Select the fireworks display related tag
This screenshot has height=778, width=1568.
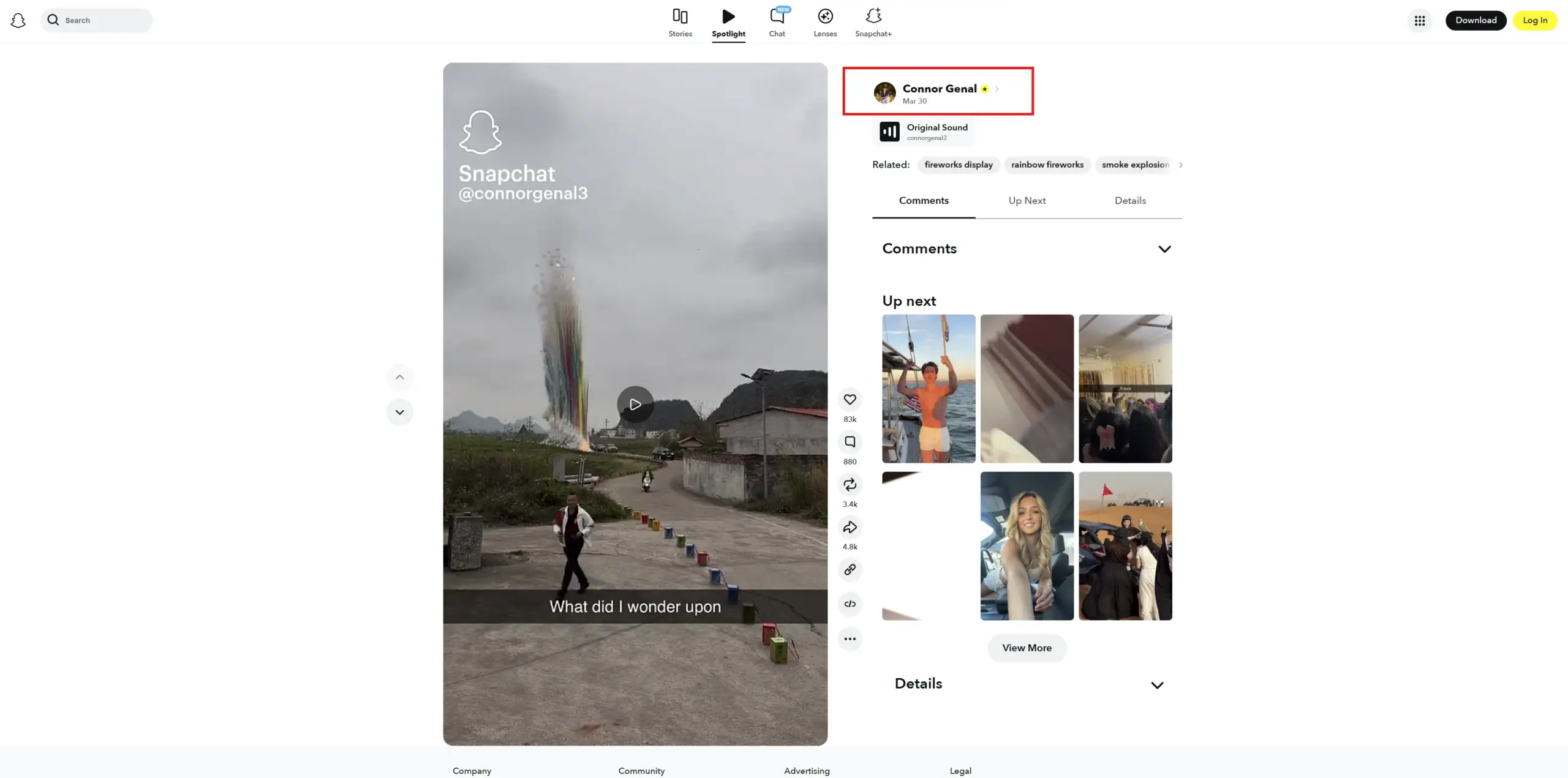(x=959, y=165)
